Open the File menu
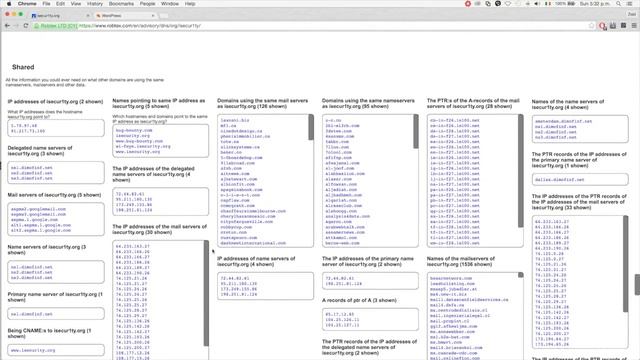 47,4
